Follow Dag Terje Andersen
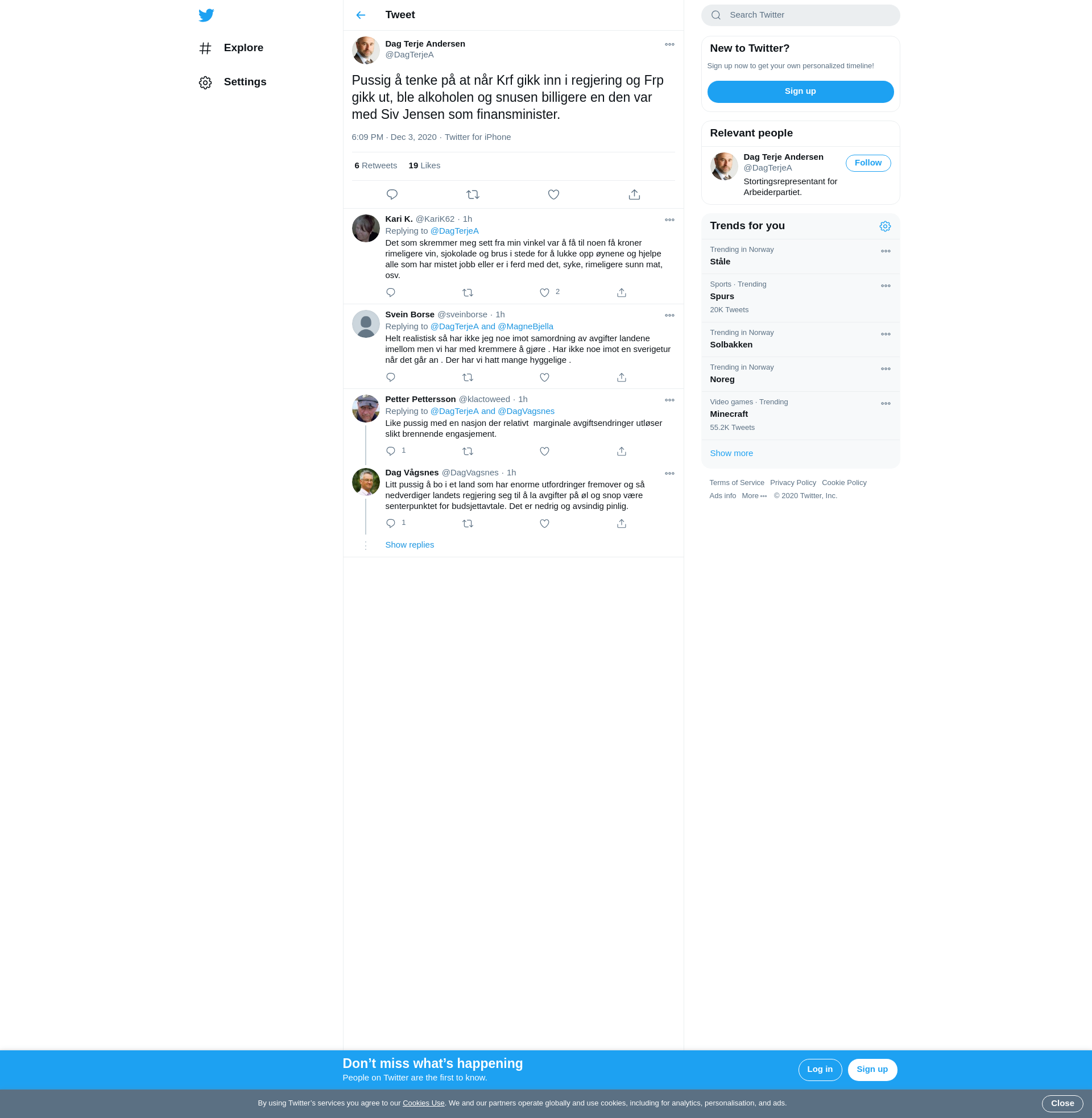This screenshot has width=1092, height=1118. 868,163
